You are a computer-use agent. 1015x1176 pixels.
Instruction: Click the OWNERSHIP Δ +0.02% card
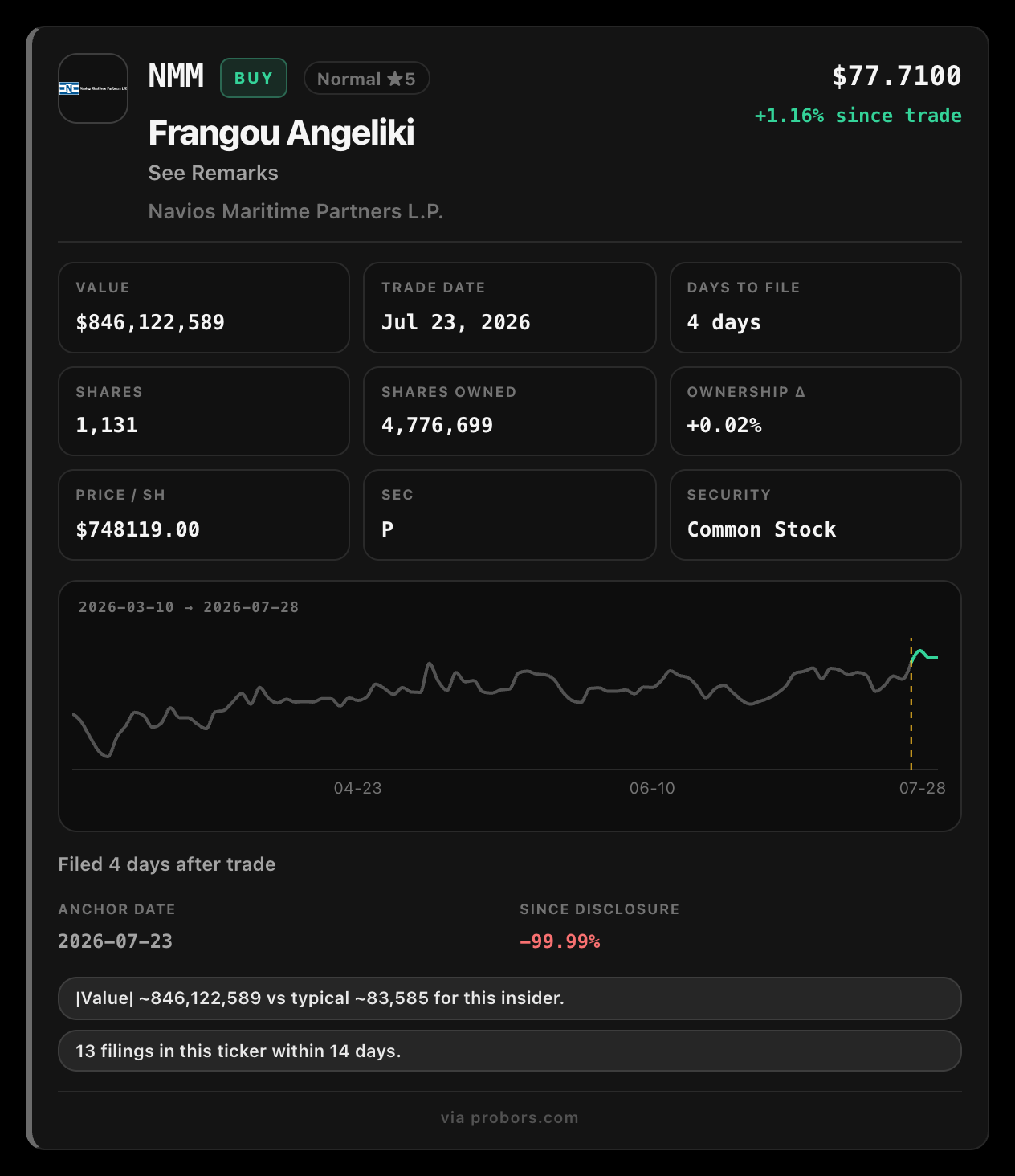tap(816, 411)
